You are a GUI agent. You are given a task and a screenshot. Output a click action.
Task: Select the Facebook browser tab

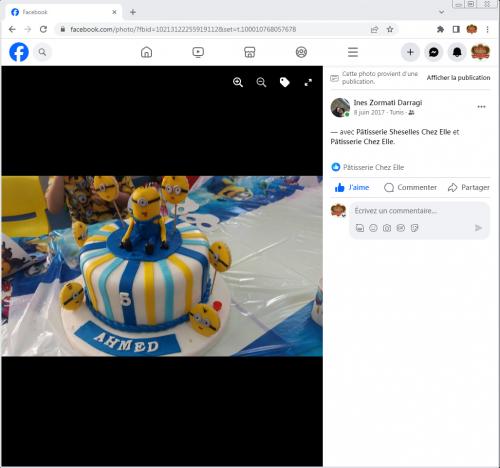pyautogui.click(x=63, y=12)
